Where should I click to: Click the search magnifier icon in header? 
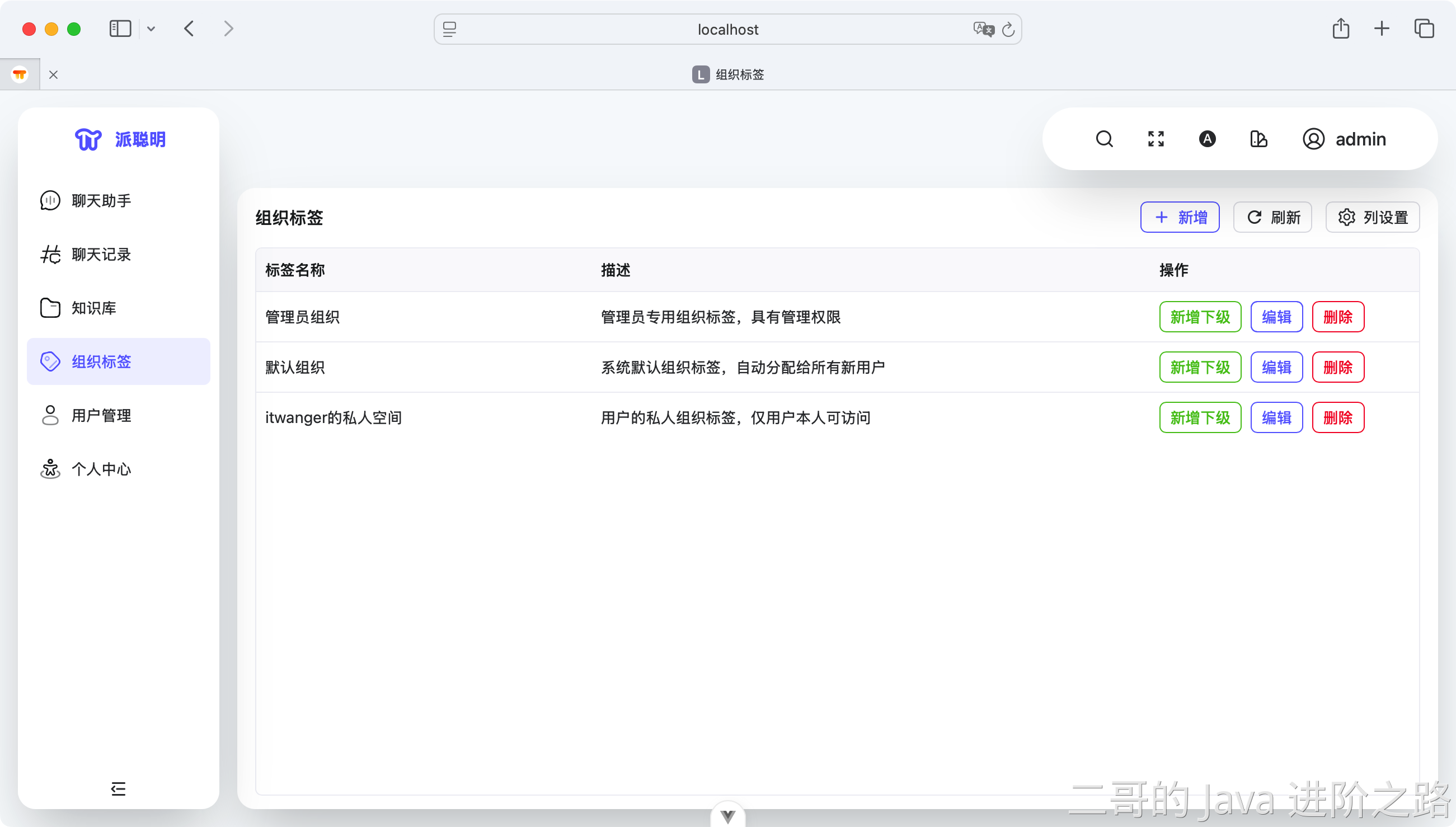(1104, 139)
